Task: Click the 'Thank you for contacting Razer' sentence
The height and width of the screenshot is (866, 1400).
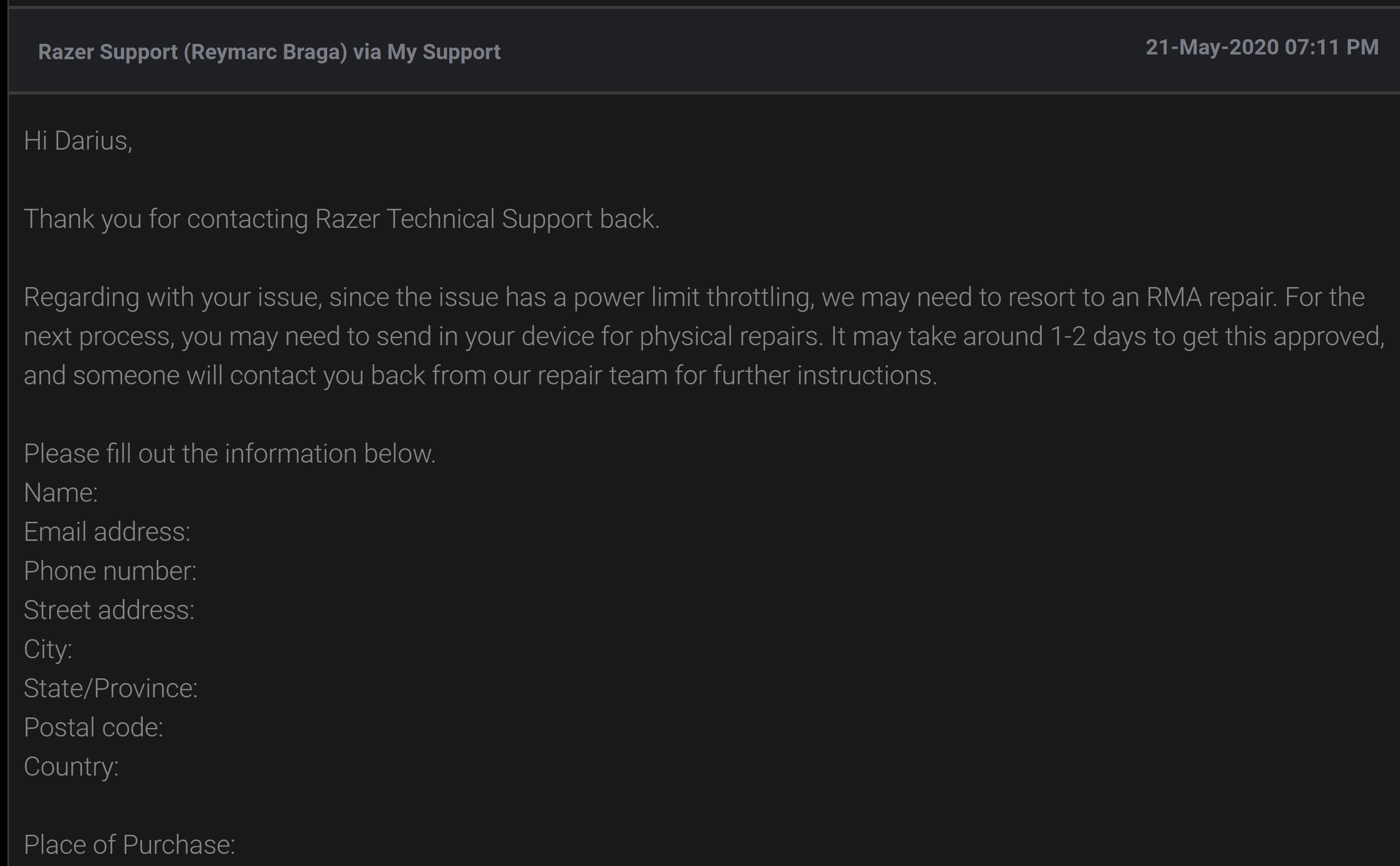Action: click(x=342, y=219)
